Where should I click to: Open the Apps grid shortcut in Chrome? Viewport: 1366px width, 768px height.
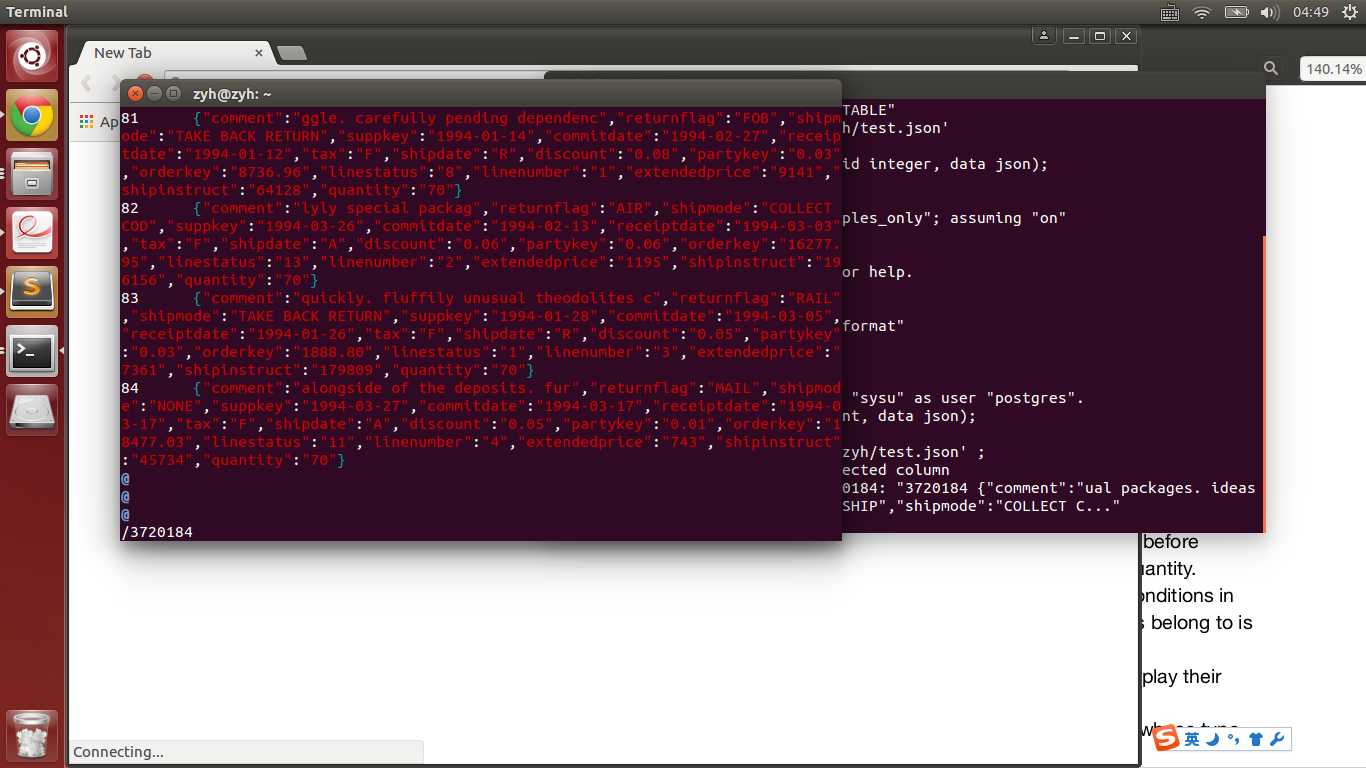point(98,122)
